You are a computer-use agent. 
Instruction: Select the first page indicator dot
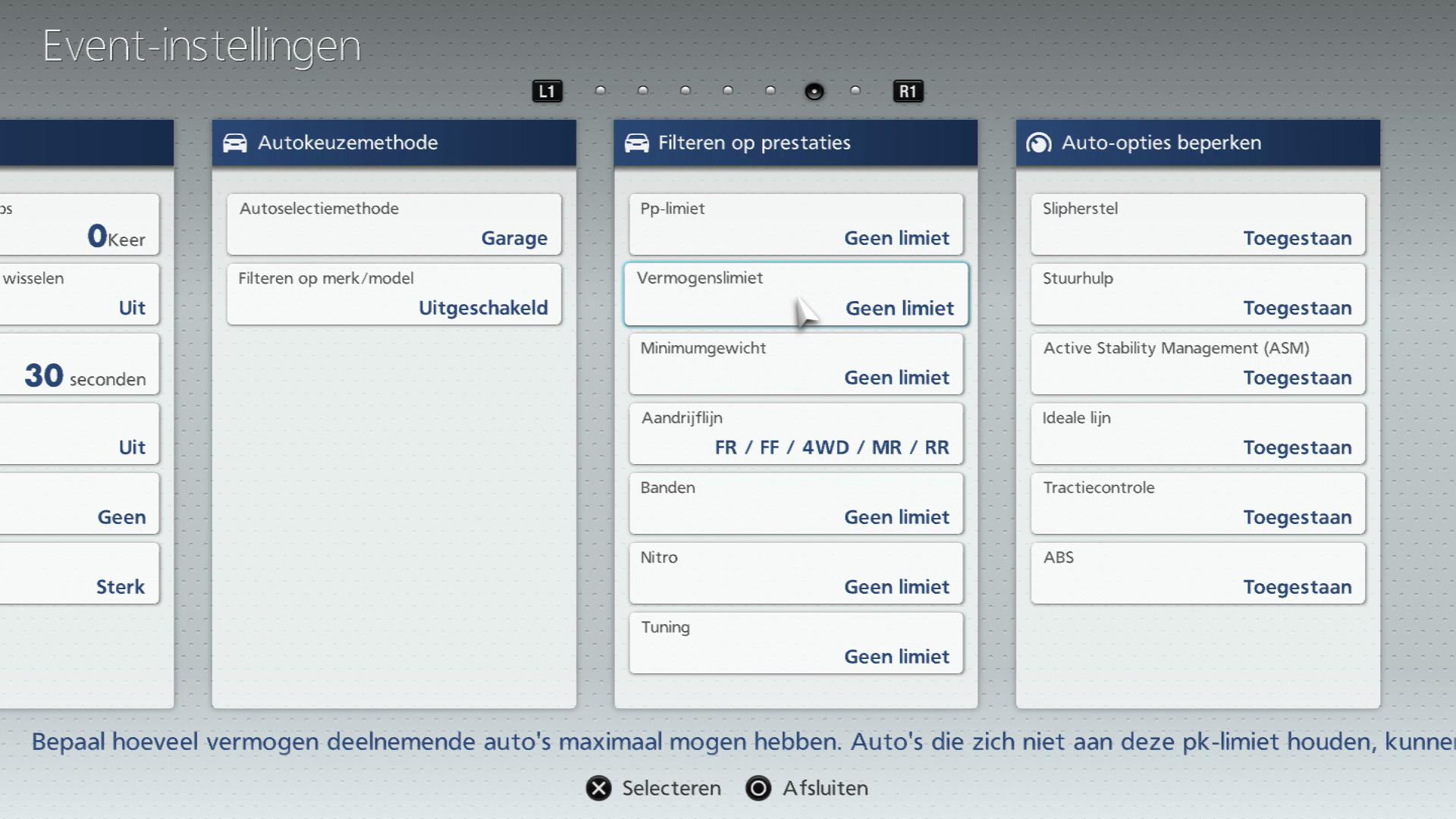pos(601,91)
